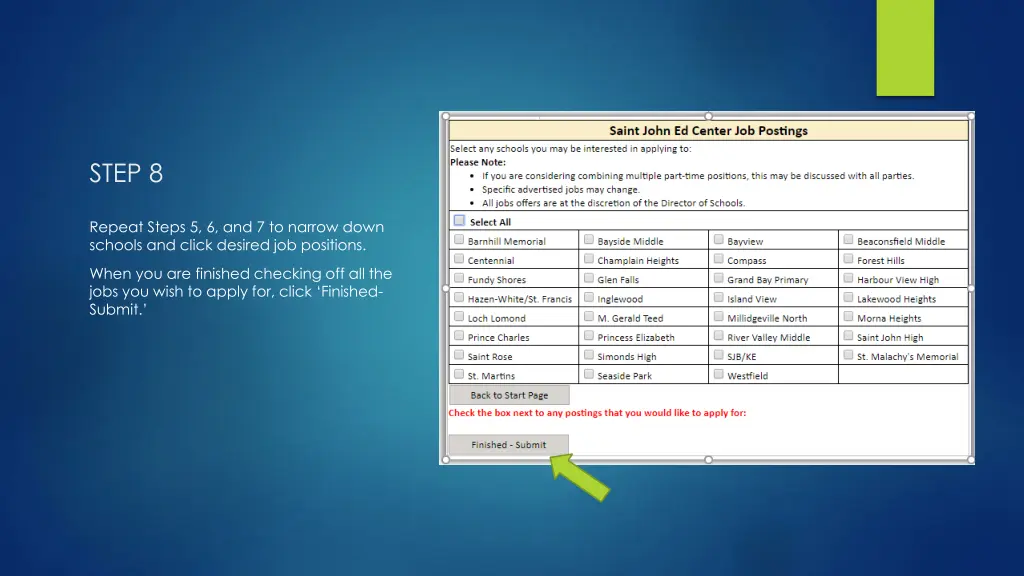This screenshot has height=576, width=1024.
Task: Select the Bayview school checkbox
Action: pos(719,240)
